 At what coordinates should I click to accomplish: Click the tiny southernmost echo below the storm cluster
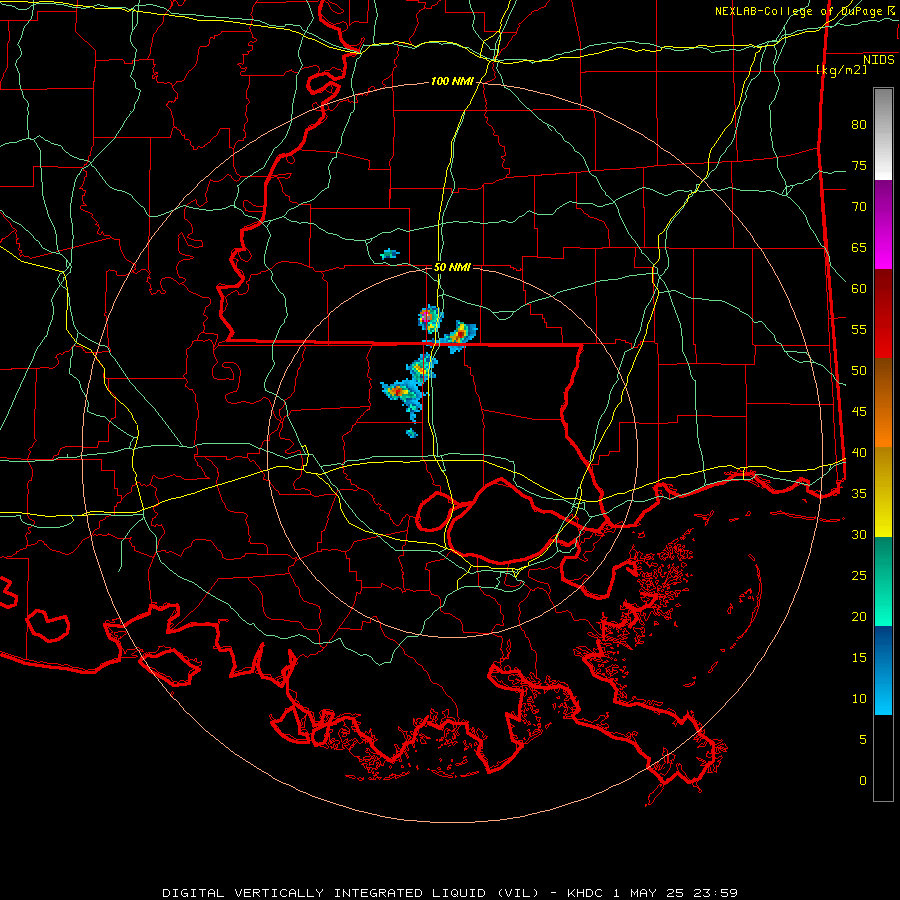coord(412,433)
